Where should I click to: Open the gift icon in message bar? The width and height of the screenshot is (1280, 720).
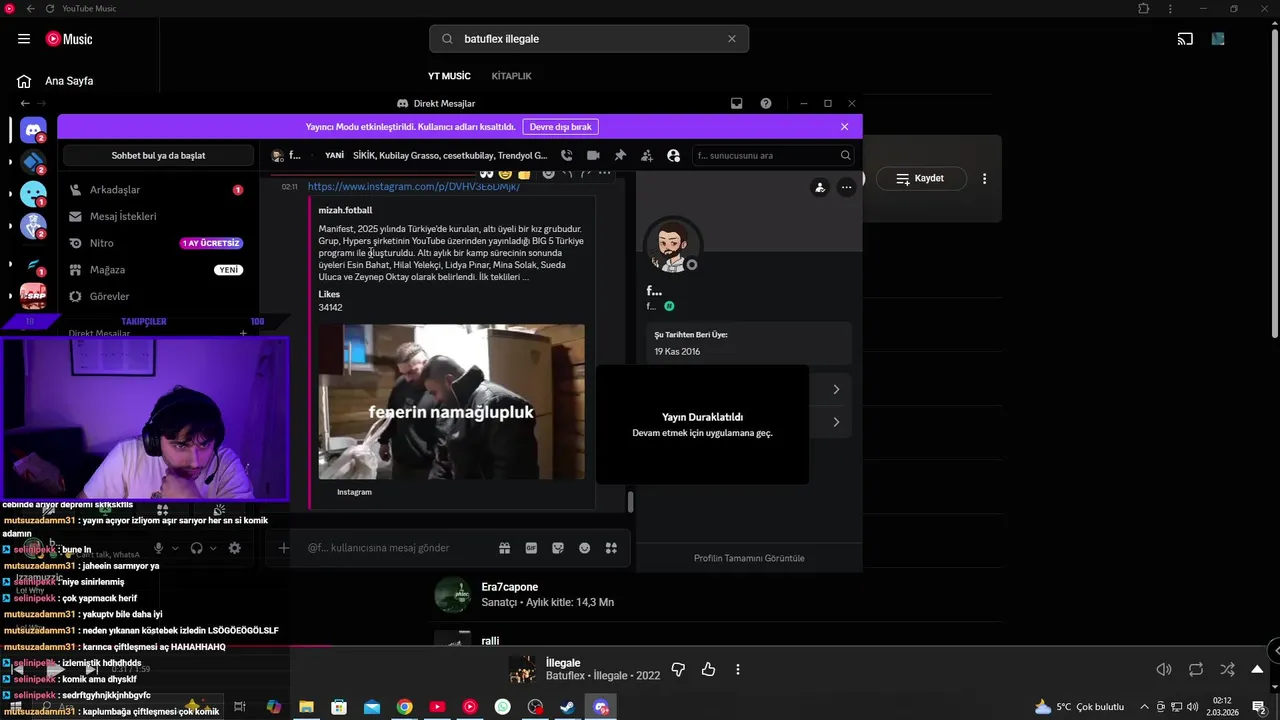pos(505,548)
